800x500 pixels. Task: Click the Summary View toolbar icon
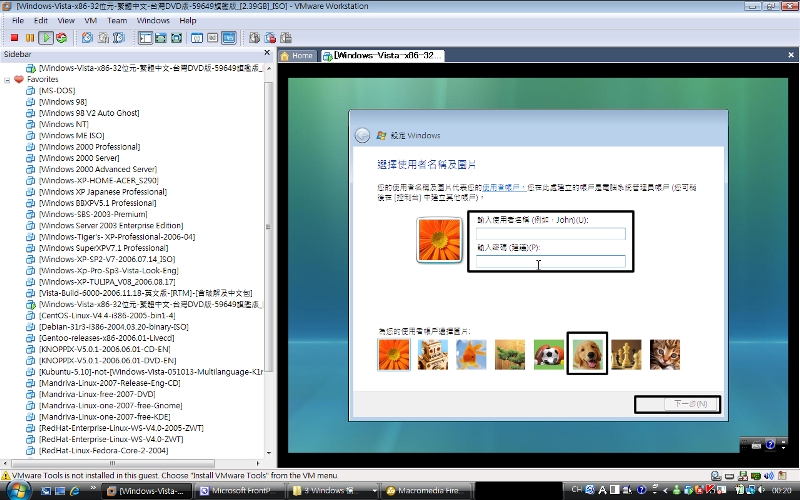click(197, 38)
